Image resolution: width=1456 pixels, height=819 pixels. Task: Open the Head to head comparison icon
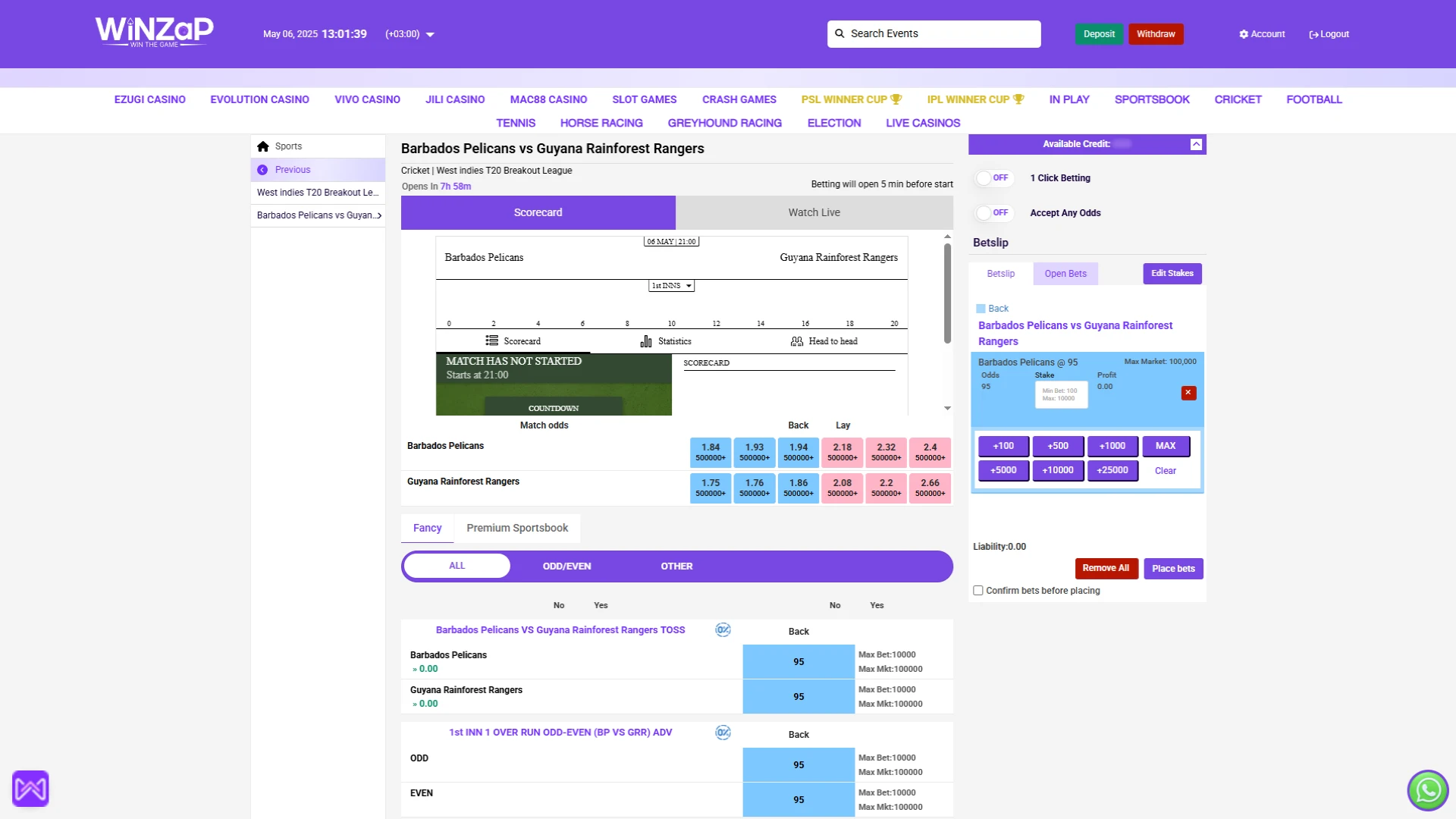click(x=797, y=340)
